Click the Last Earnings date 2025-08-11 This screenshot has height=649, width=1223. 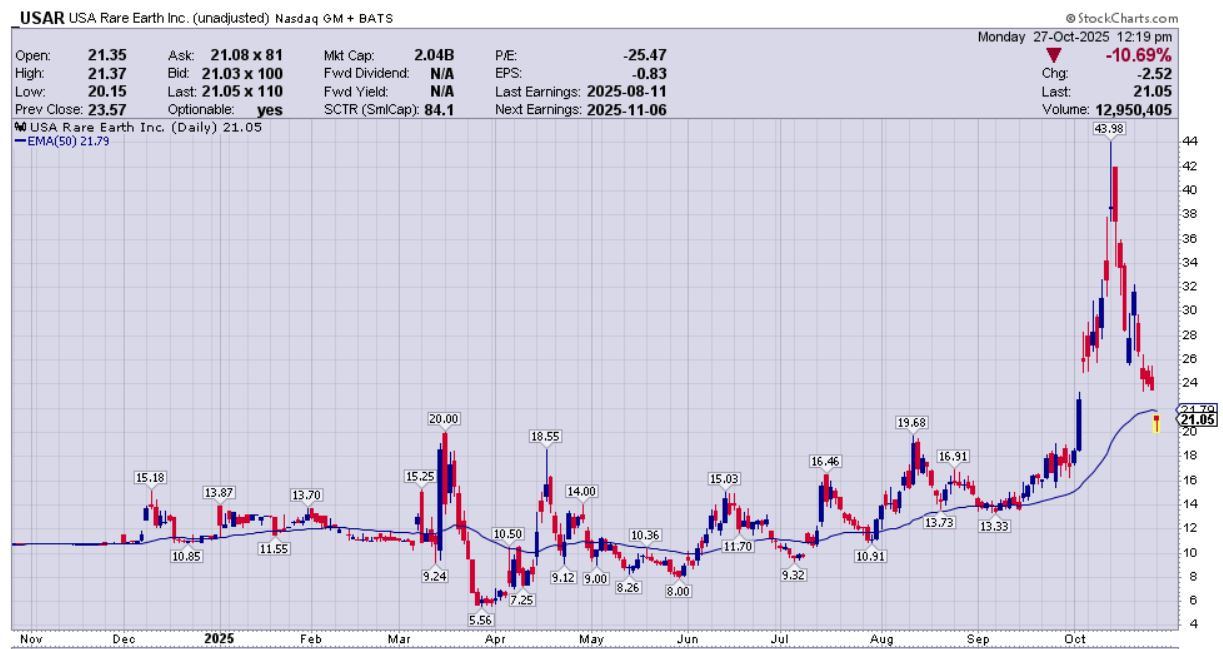click(x=628, y=91)
